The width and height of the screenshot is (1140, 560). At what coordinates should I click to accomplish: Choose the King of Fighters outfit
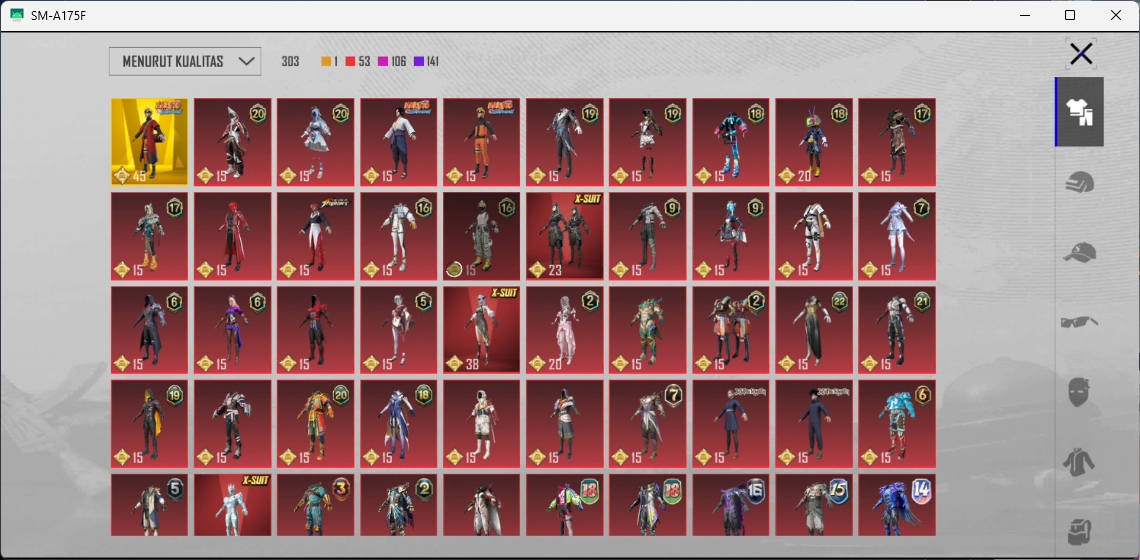coord(316,236)
